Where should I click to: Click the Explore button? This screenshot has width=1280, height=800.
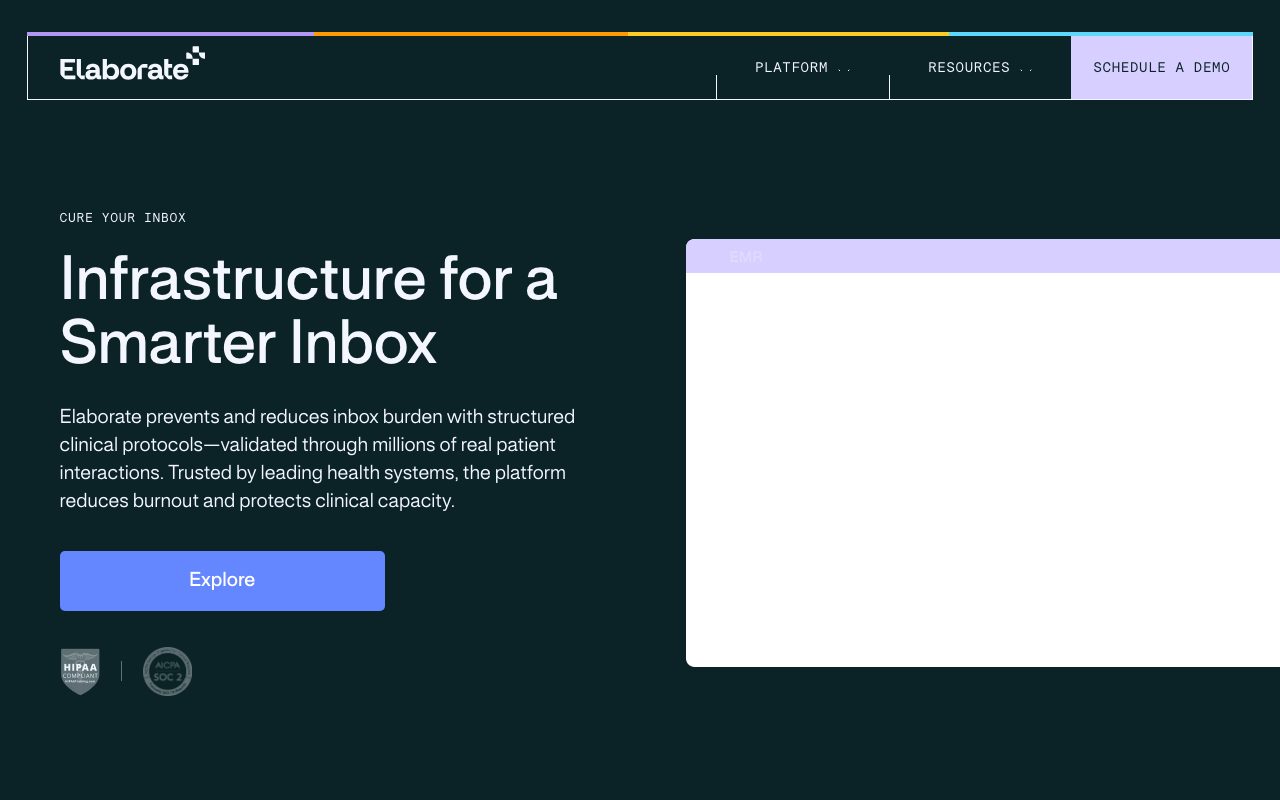[x=222, y=581]
